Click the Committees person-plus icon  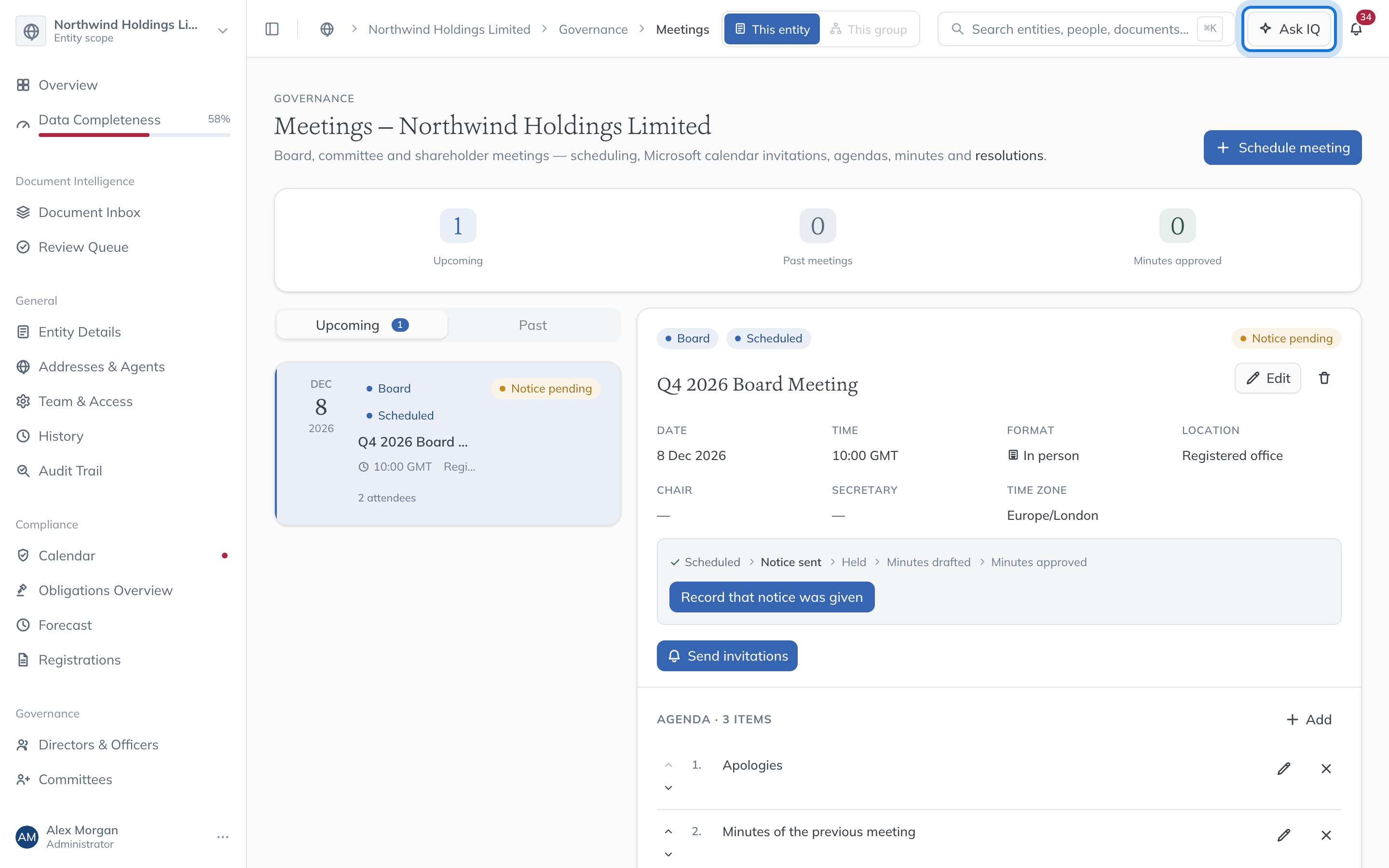tap(23, 780)
